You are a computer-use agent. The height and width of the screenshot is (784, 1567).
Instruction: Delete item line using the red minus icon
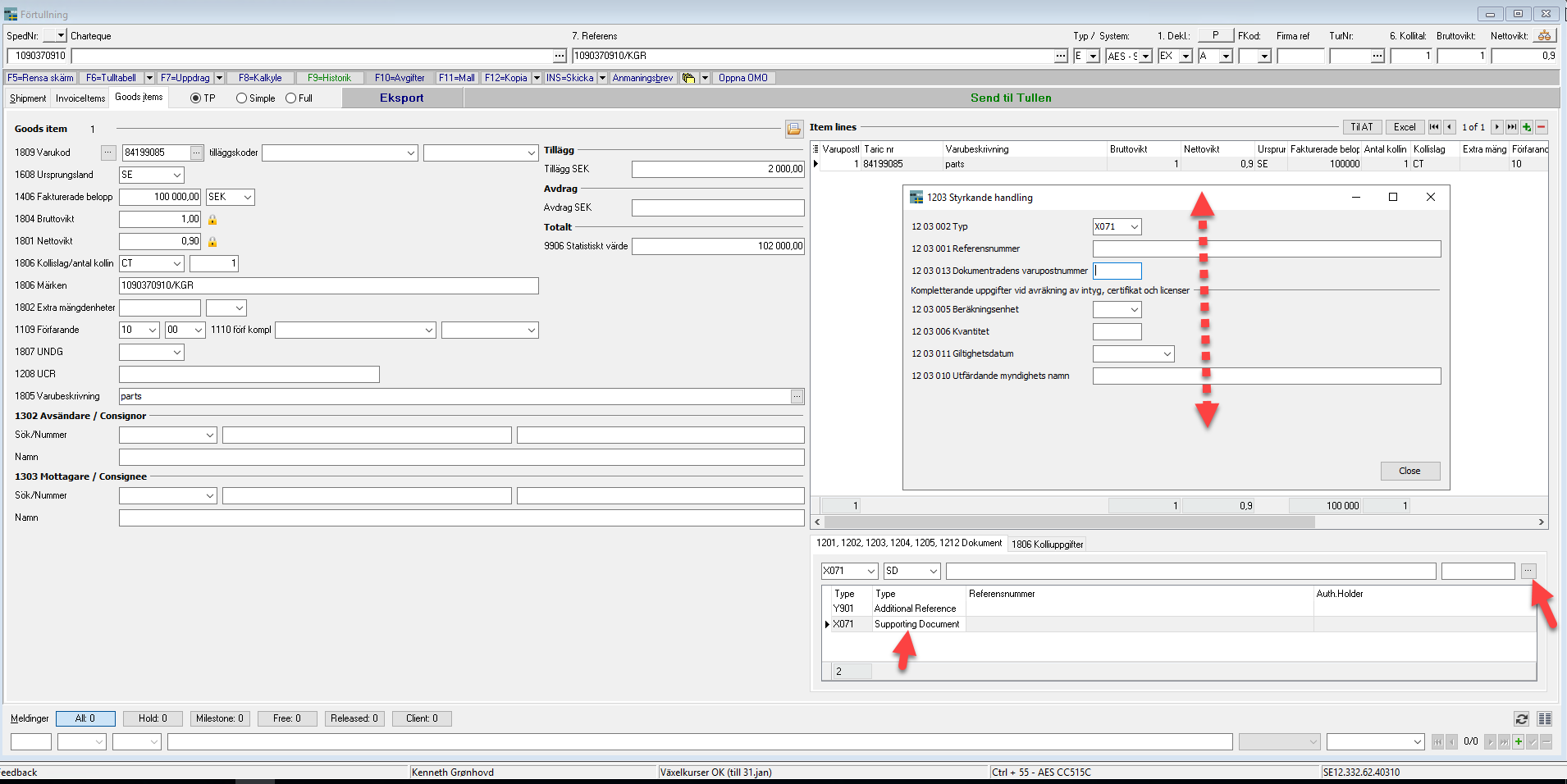[x=1542, y=127]
